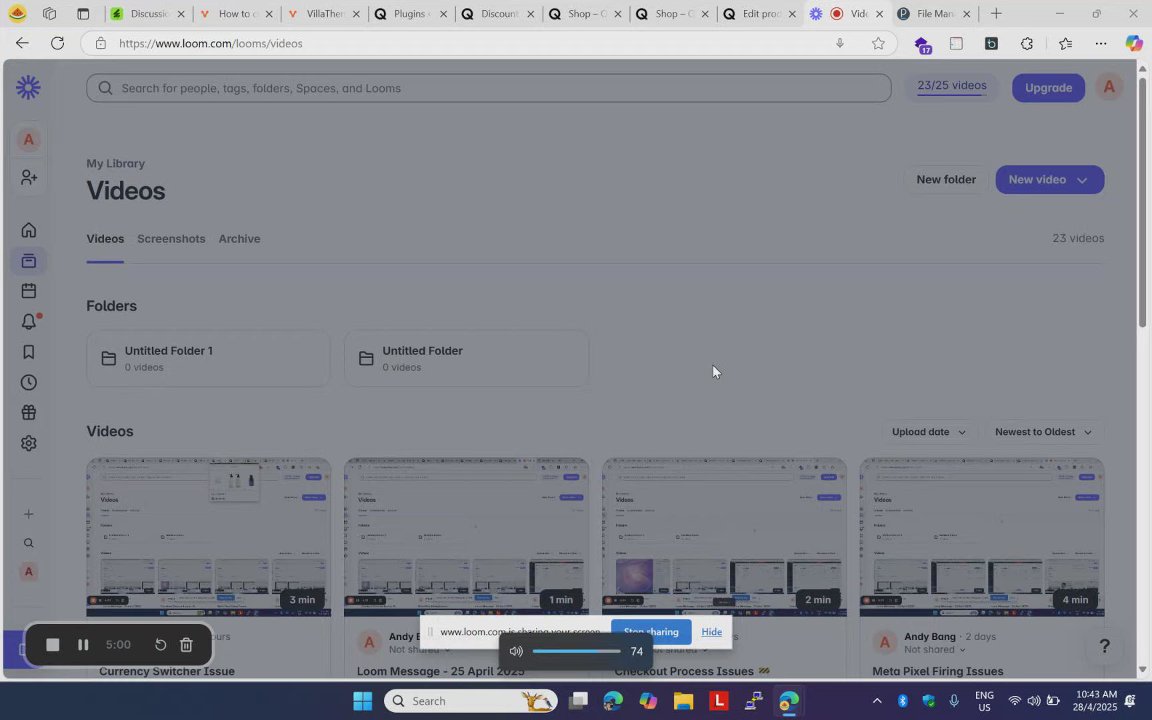Click the Upgrade button
Screen dimensions: 1152x720
coord(1048,88)
